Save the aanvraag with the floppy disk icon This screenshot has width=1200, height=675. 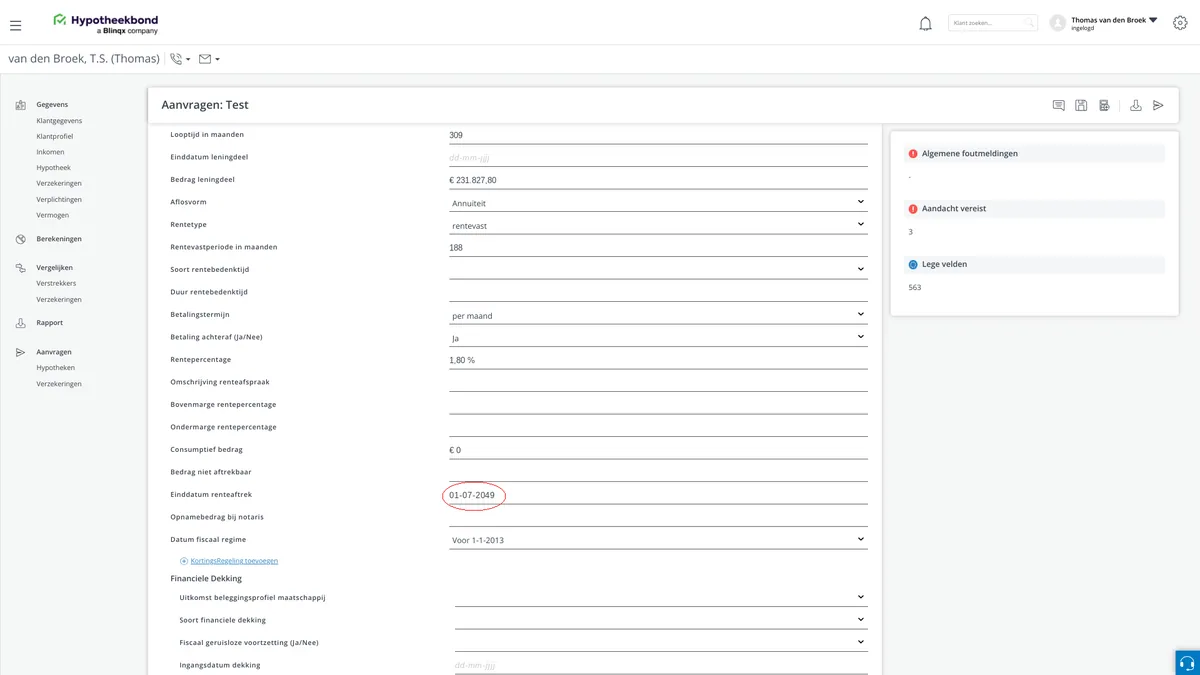1081,105
